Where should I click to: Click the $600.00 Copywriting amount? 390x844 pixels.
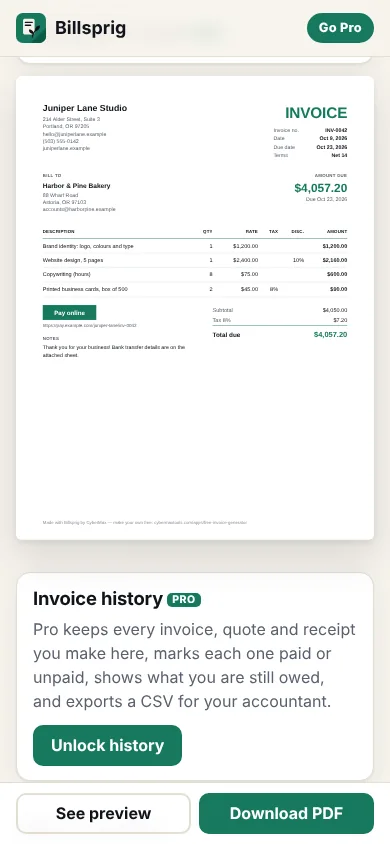(x=335, y=274)
